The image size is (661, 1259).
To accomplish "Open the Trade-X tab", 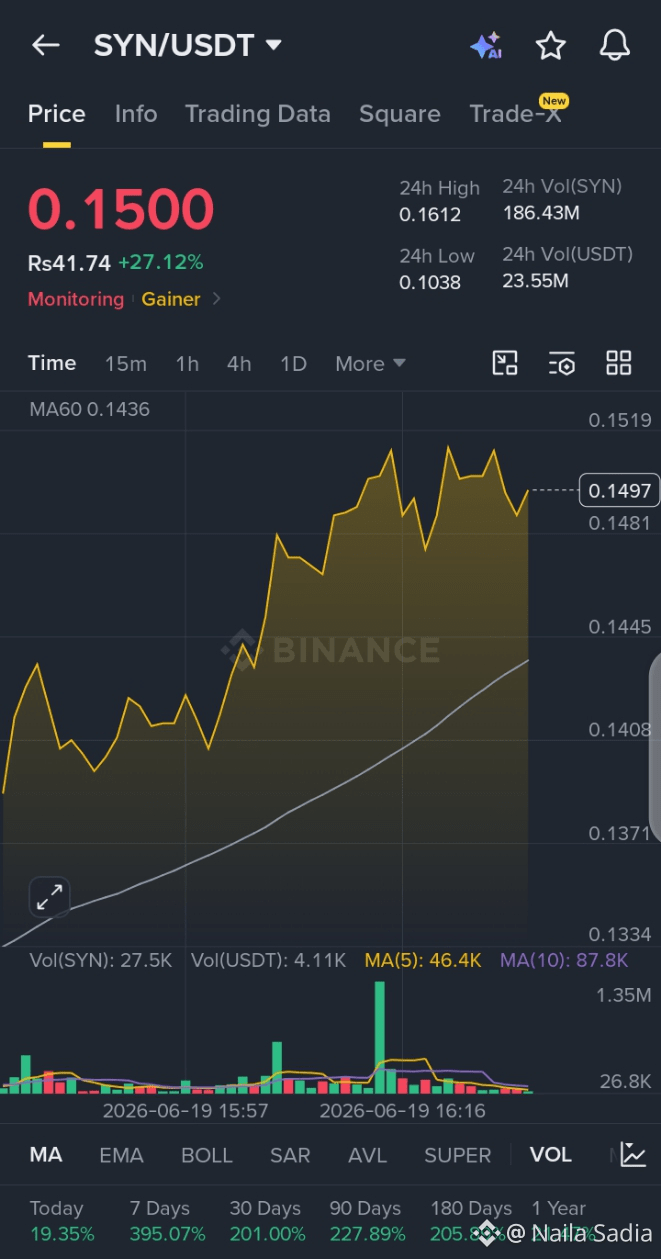I will click(516, 114).
